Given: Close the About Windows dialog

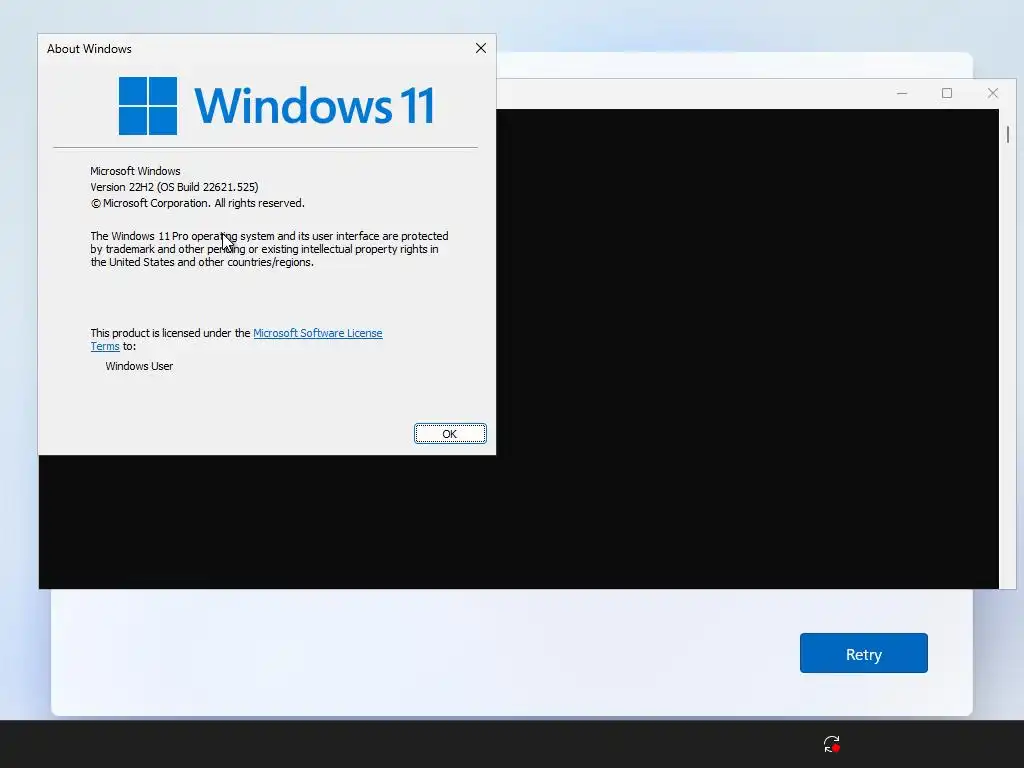Looking at the screenshot, I should click(x=481, y=48).
